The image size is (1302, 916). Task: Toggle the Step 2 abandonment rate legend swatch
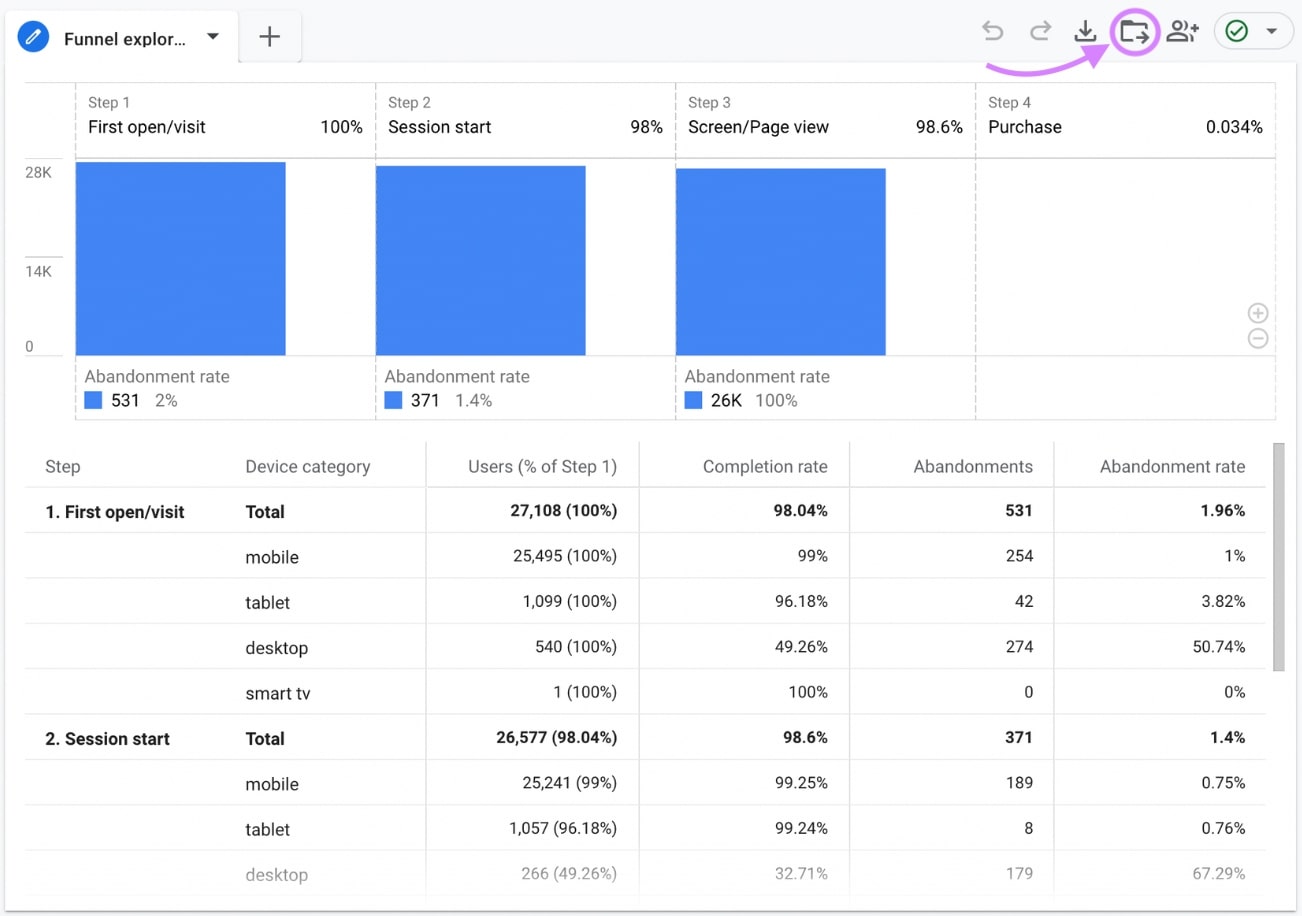coord(393,399)
